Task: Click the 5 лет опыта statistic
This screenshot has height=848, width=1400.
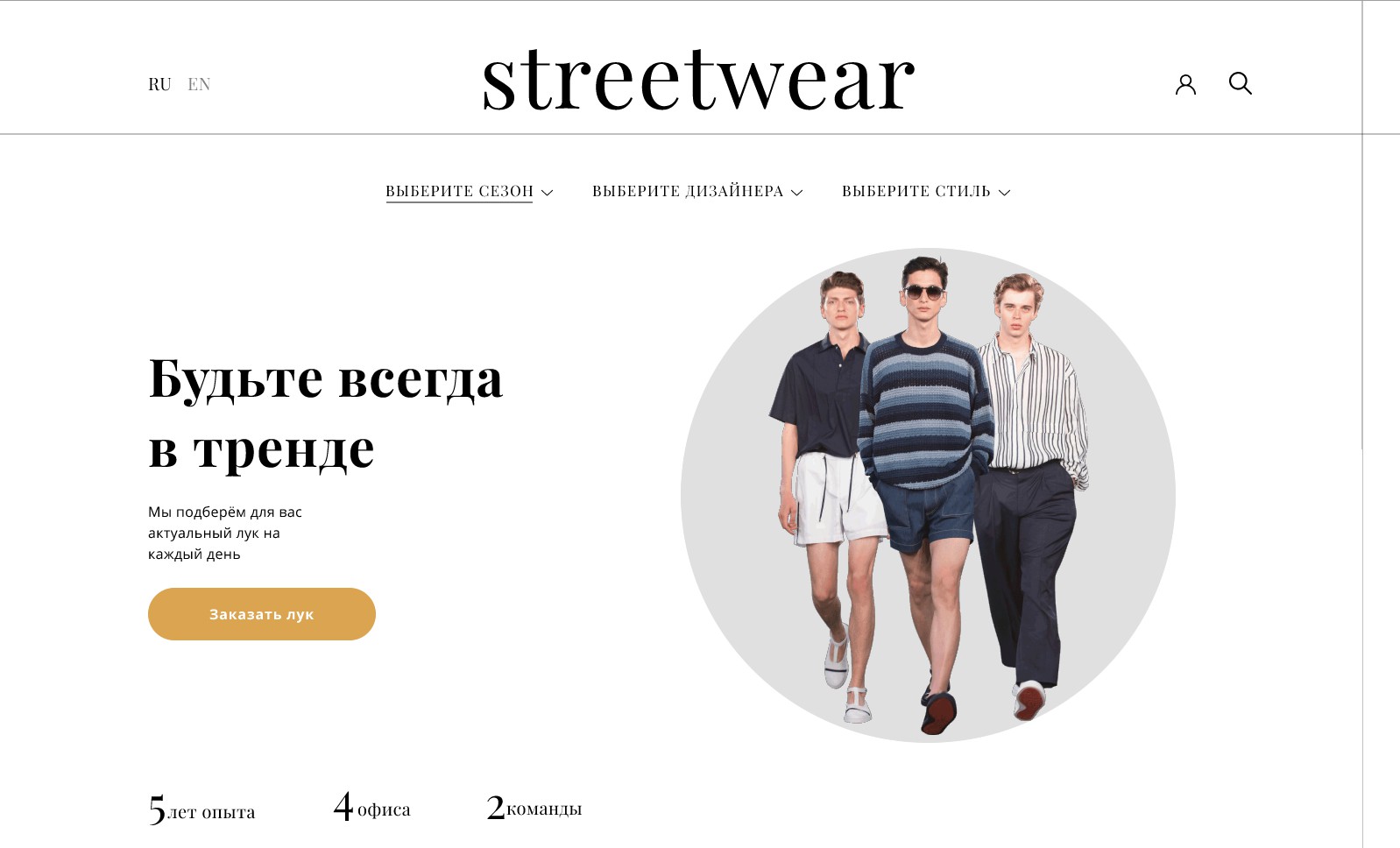Action: (202, 809)
